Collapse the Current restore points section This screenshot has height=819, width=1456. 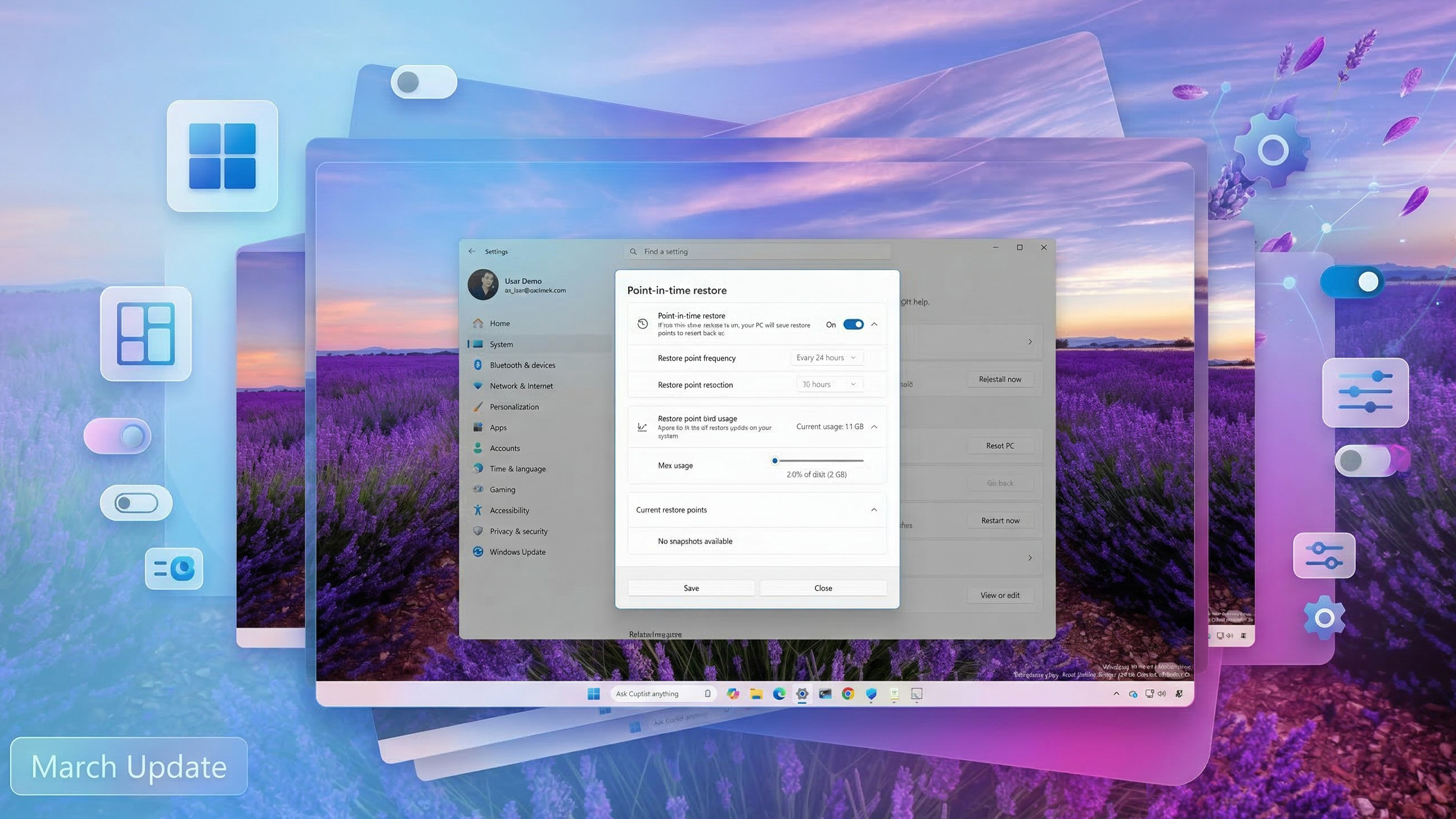tap(874, 509)
